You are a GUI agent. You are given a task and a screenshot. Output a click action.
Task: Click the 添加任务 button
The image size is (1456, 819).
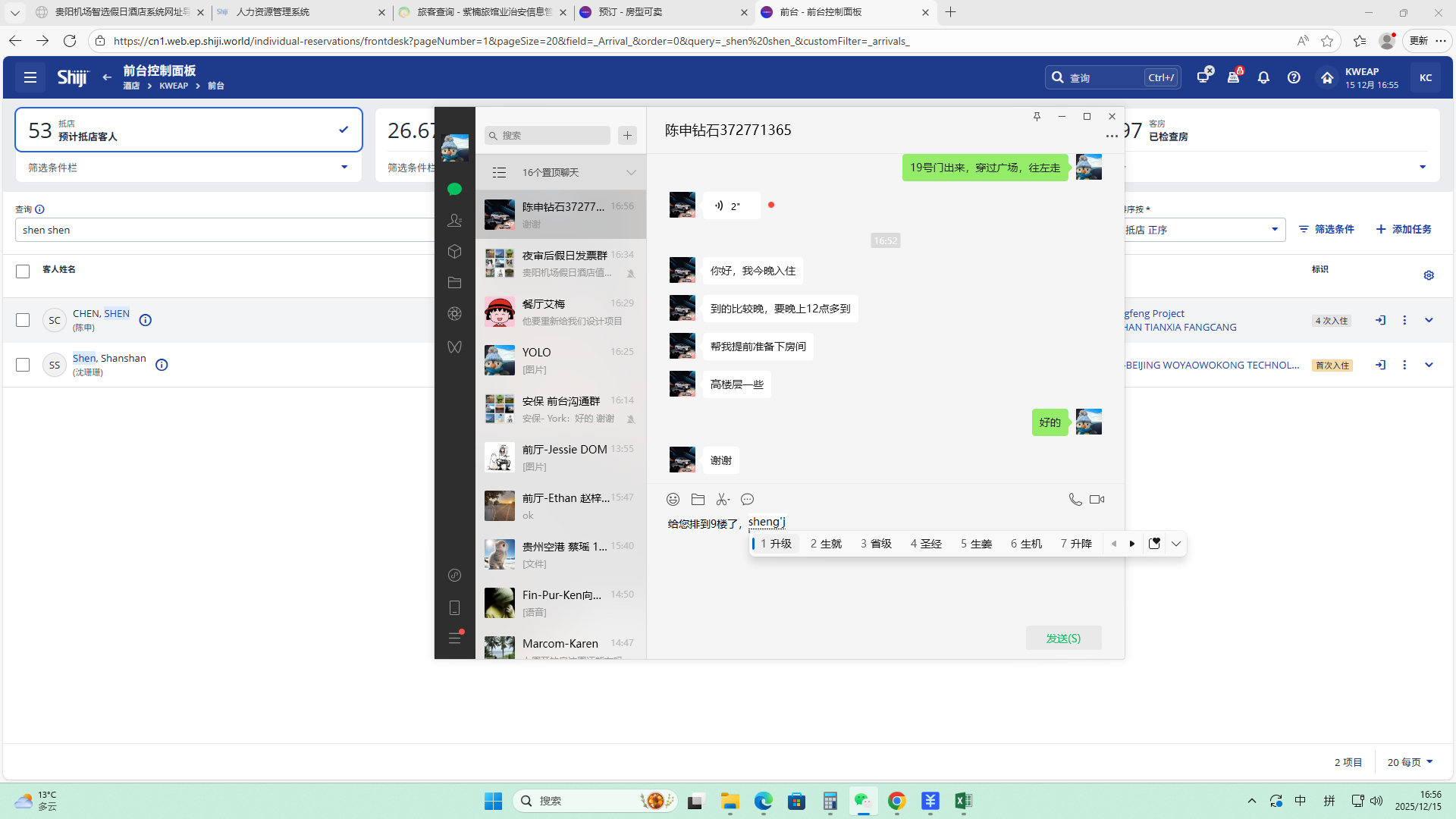point(1404,229)
